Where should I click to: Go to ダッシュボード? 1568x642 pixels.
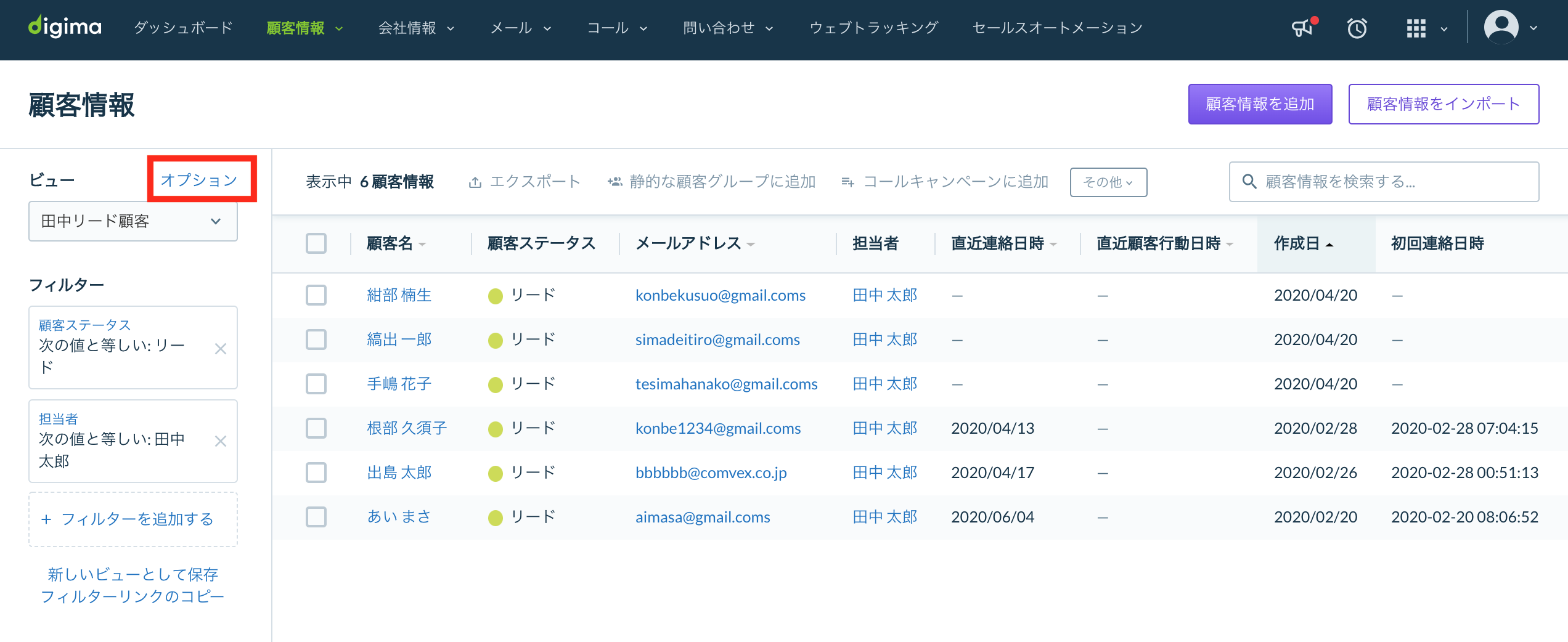[184, 28]
